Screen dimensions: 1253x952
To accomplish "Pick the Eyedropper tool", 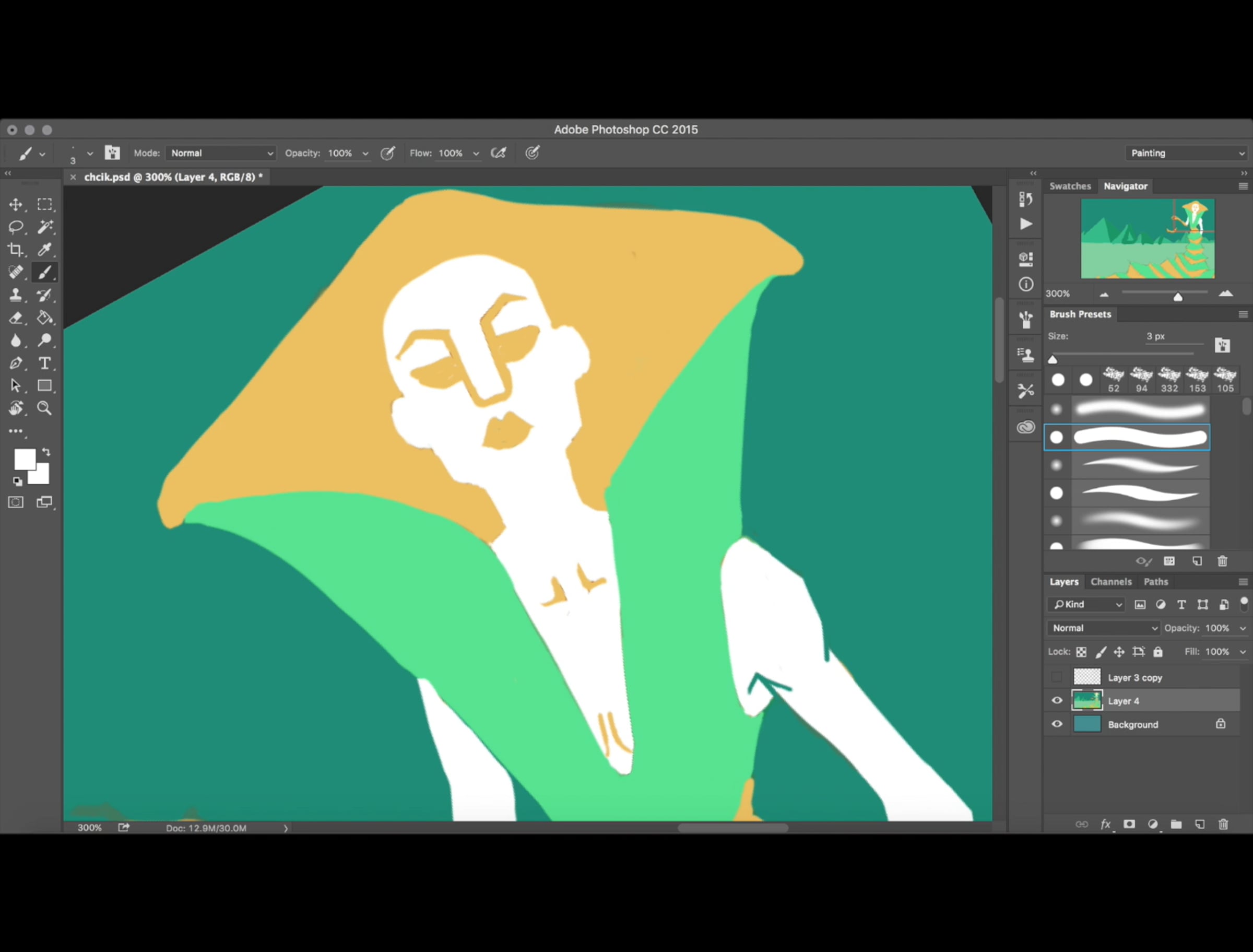I will coord(45,249).
